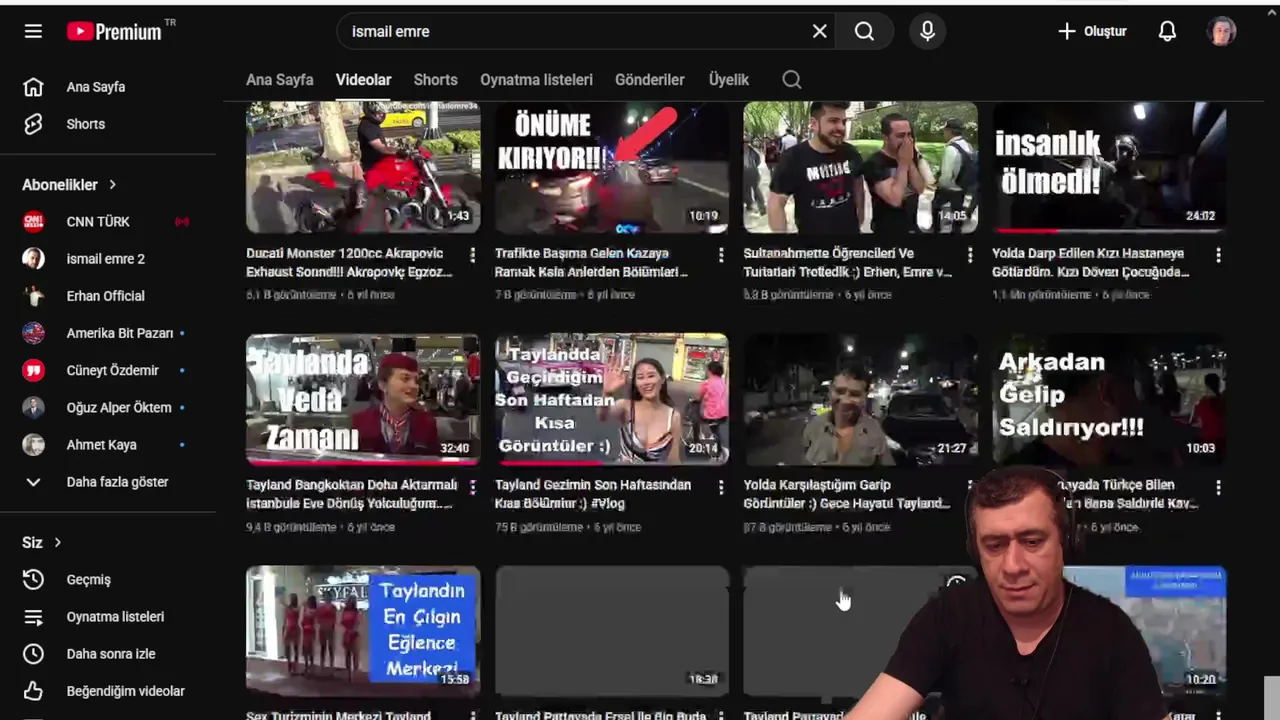Expand Abonelikler section
Viewport: 1280px width, 720px height.
(70, 184)
